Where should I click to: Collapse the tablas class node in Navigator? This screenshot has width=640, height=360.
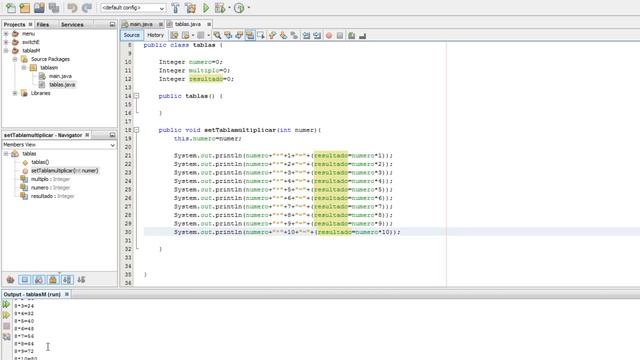(x=6, y=153)
